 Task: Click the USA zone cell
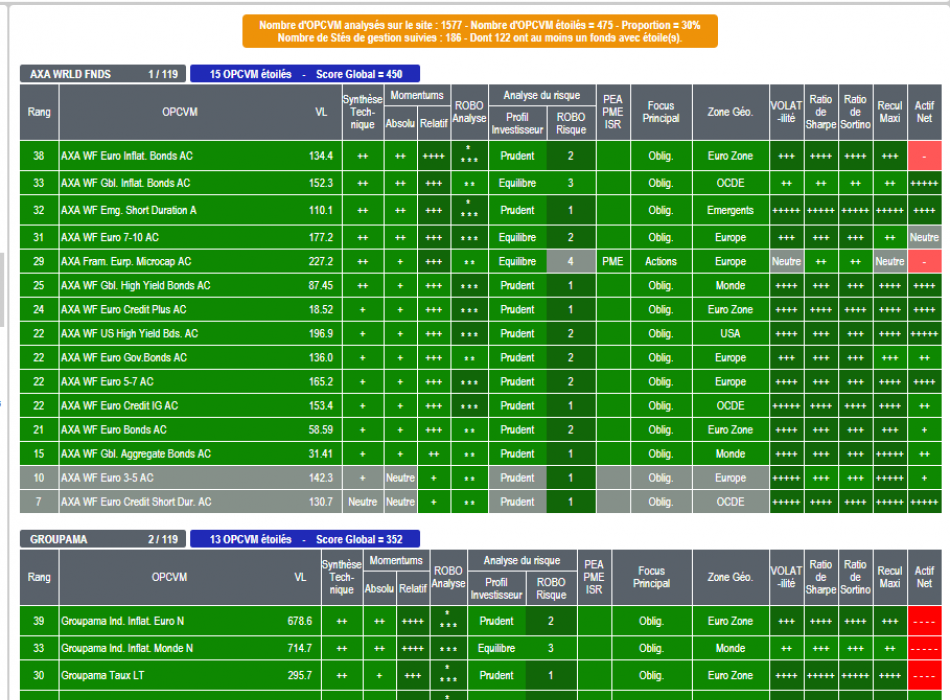(x=730, y=334)
